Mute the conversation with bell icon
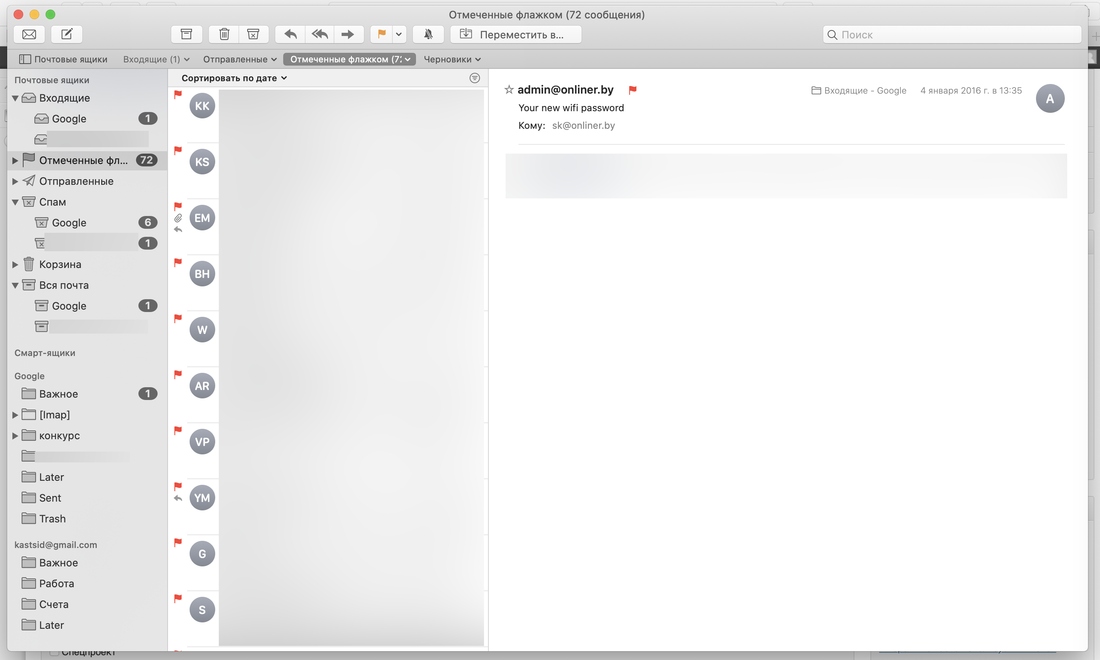Image resolution: width=1100 pixels, height=660 pixels. click(428, 34)
